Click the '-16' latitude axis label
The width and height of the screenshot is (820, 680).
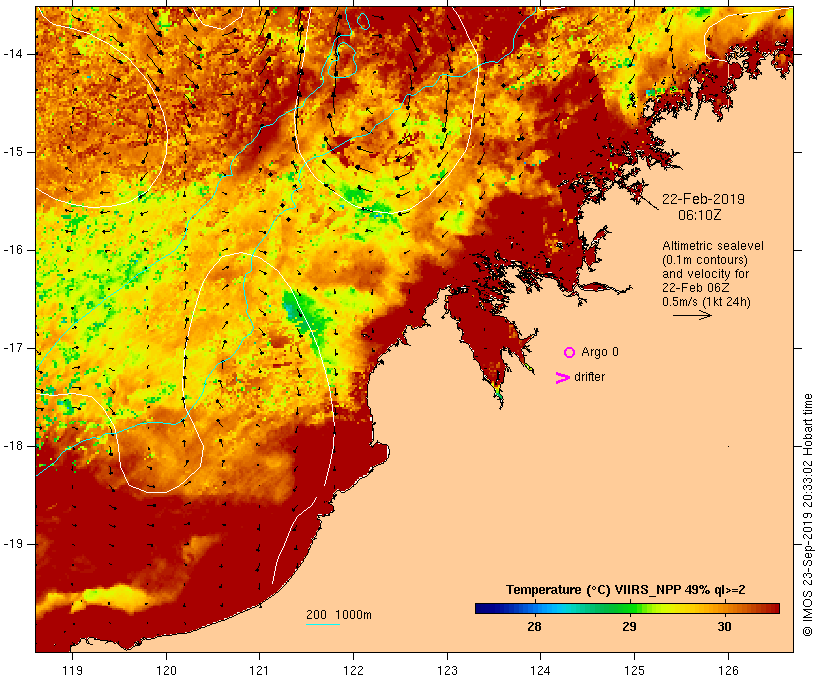point(13,250)
